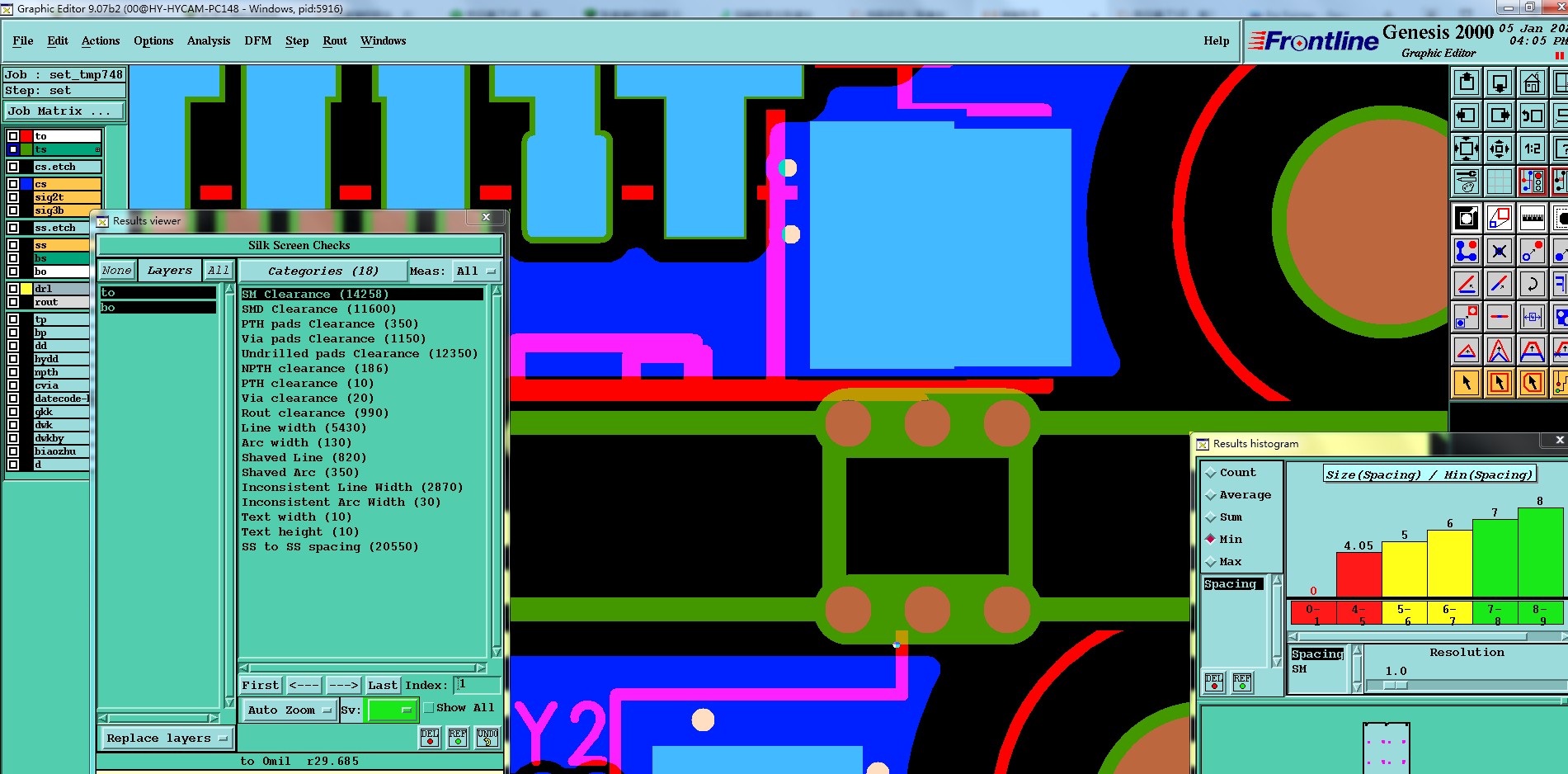1568x774 pixels.
Task: Enable the Show All checkbox
Action: click(x=429, y=708)
